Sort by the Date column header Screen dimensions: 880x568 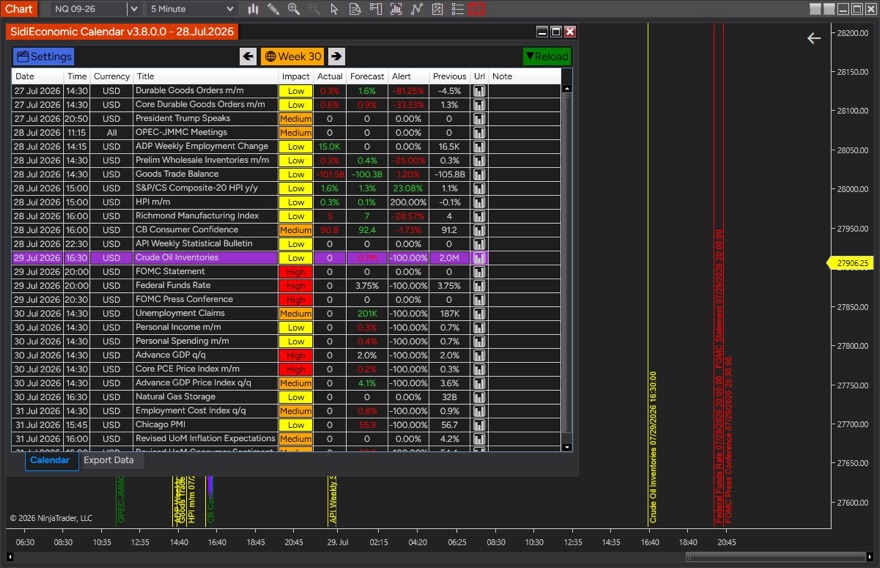coord(38,76)
